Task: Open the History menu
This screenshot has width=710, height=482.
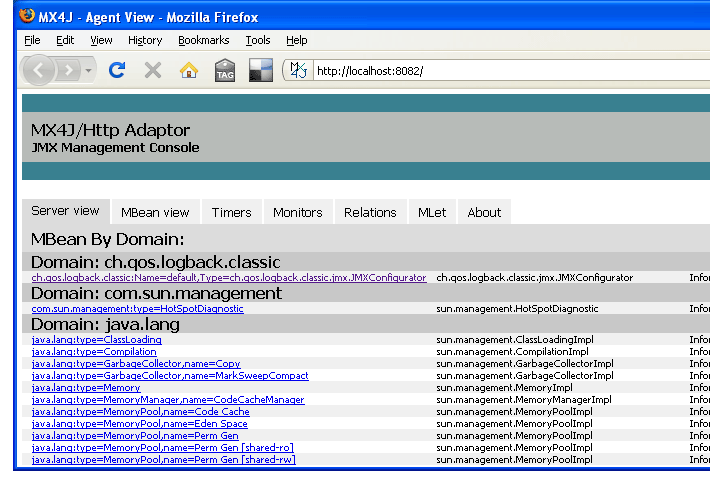Action: [x=145, y=40]
